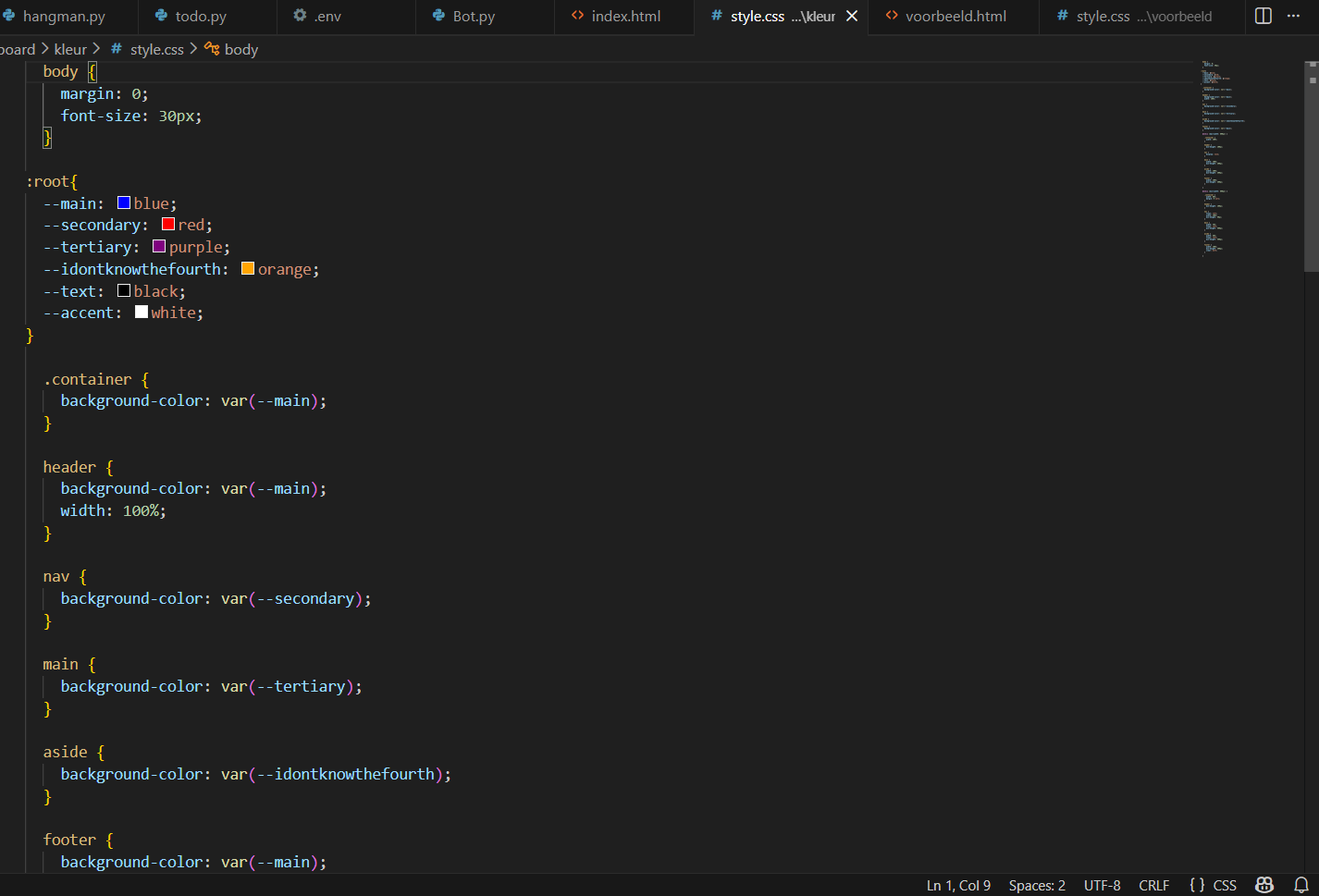Click Ln 1, Col 9 position indicator
Screen dimensions: 1319x896
point(958,885)
